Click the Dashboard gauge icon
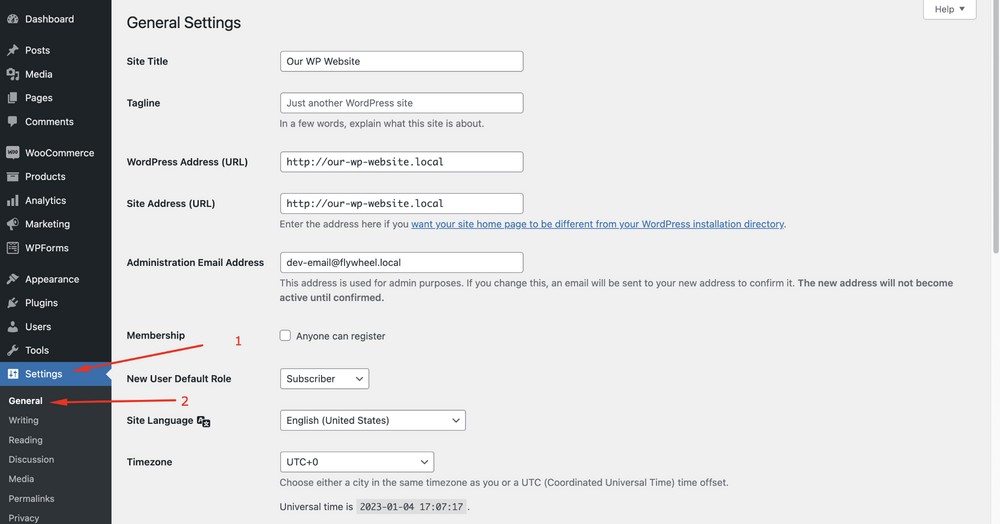 [x=12, y=19]
